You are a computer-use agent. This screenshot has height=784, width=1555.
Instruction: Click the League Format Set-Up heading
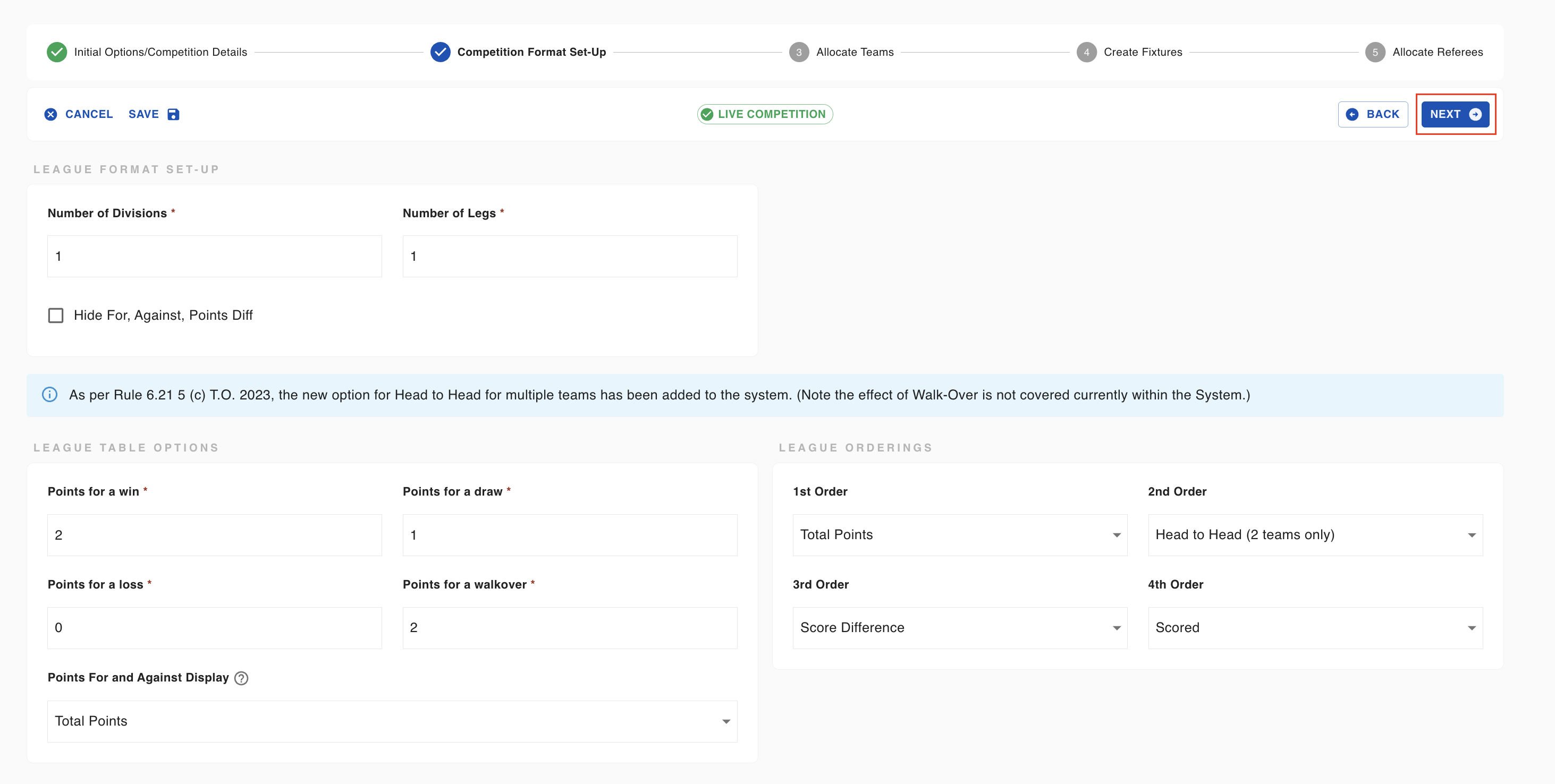tap(126, 169)
